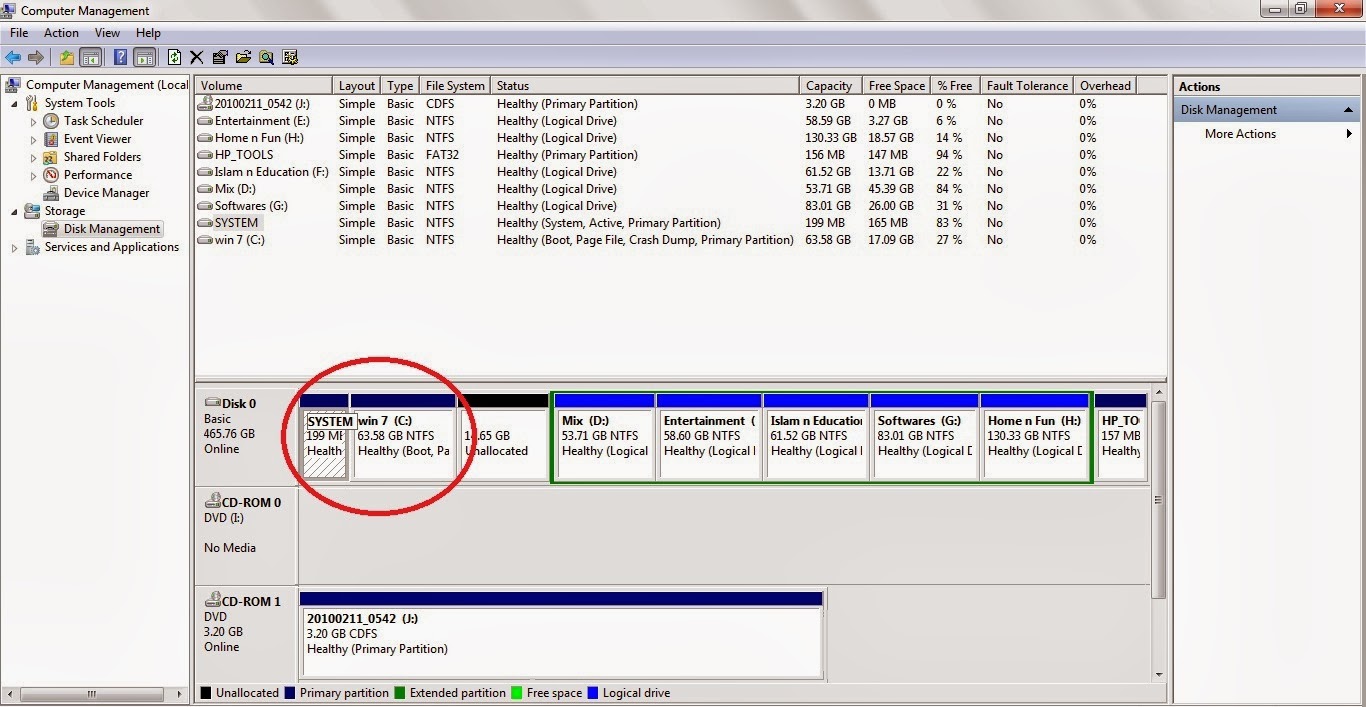Click the up one level folder icon
Image resolution: width=1366 pixels, height=707 pixels.
[x=66, y=57]
